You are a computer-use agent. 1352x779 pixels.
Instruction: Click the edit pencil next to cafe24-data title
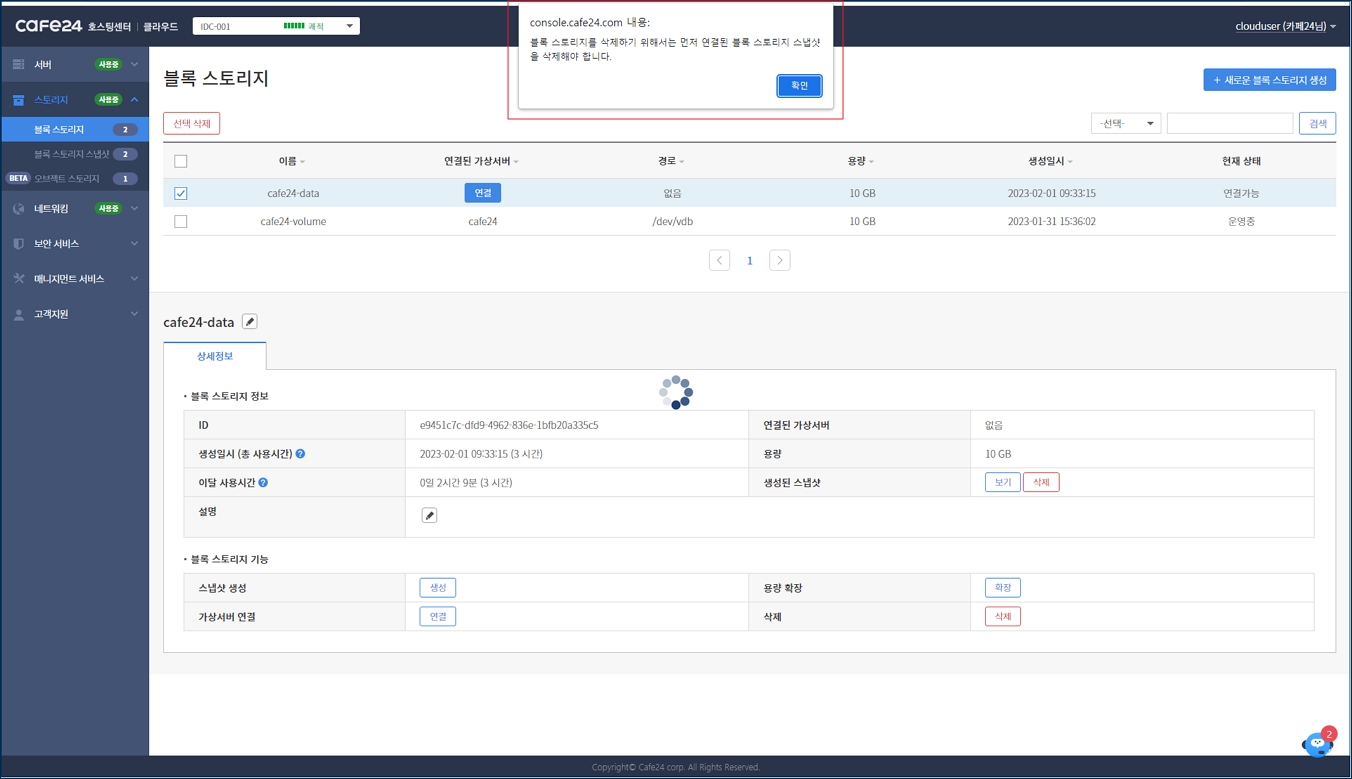tap(250, 322)
